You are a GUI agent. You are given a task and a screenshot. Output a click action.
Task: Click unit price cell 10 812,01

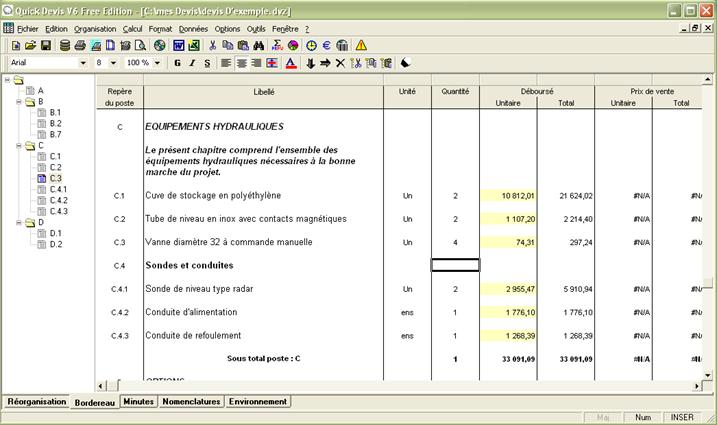509,195
